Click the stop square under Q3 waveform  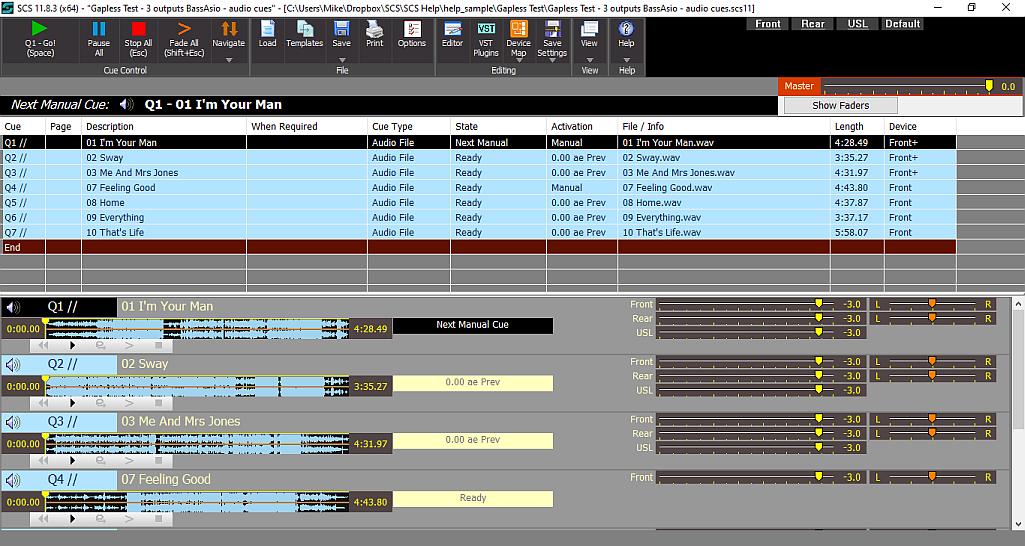pos(158,460)
